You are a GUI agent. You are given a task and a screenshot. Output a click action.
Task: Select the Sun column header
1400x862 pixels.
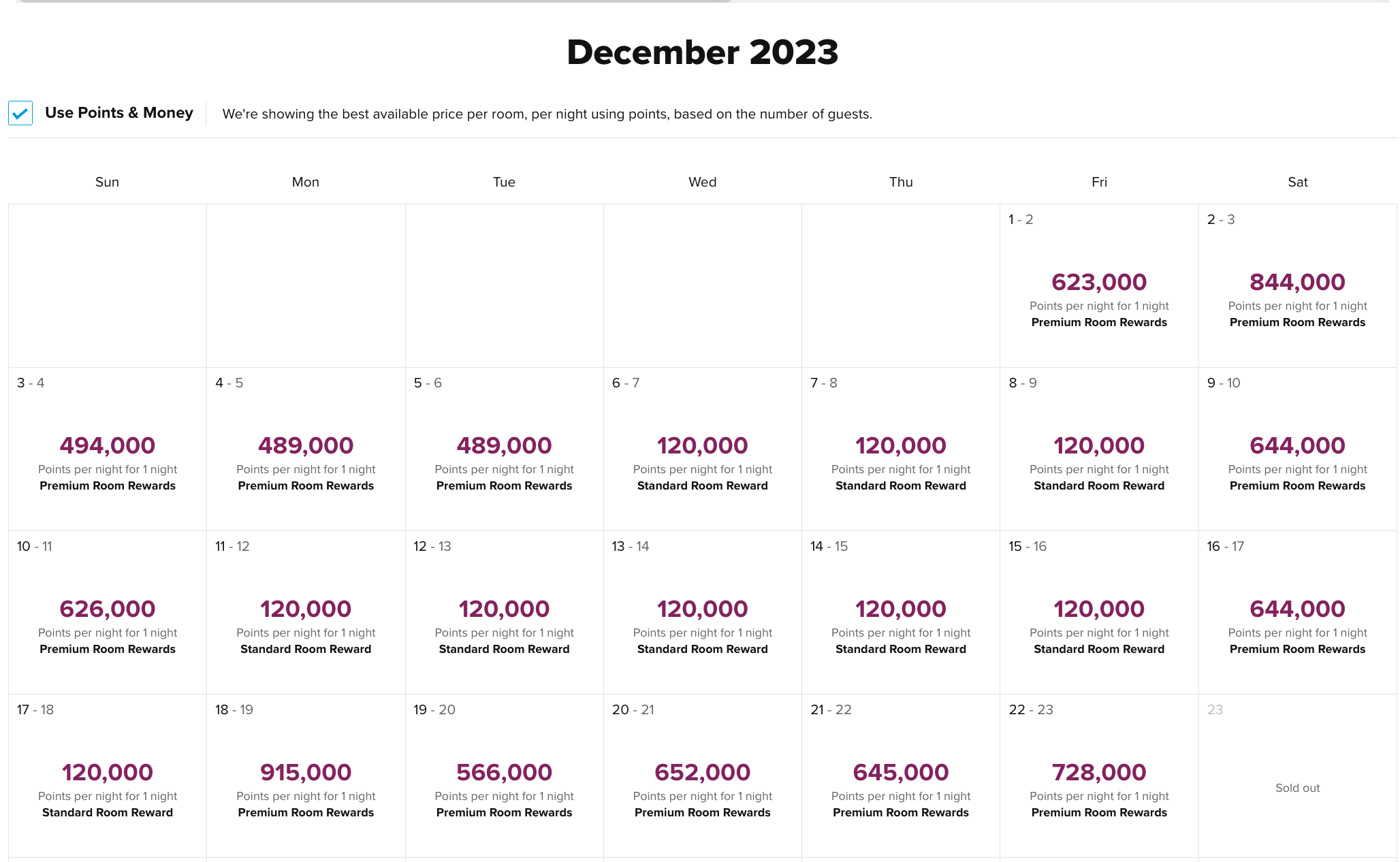point(107,182)
